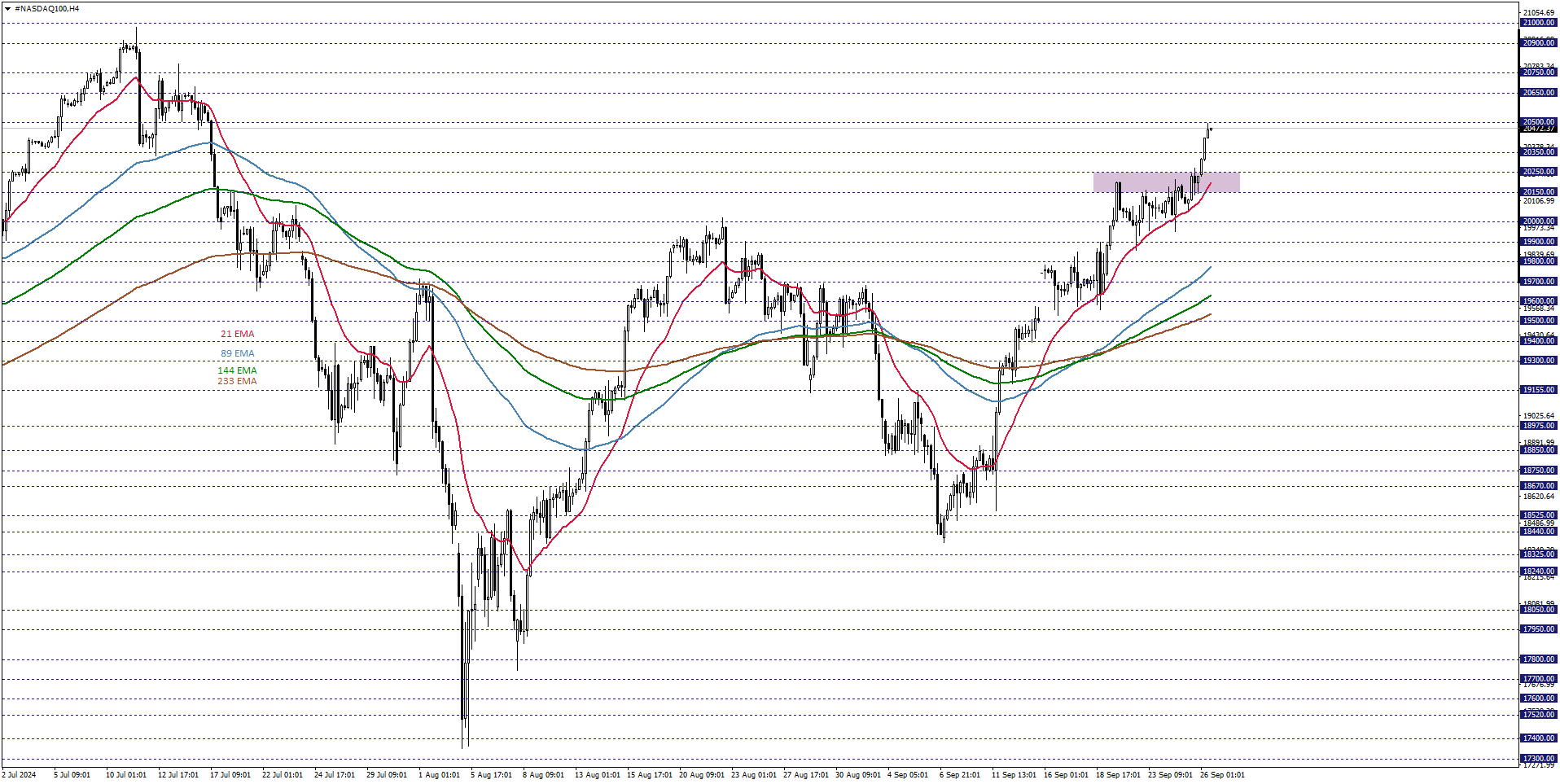Click the 18440.00 price level label

point(1539,532)
